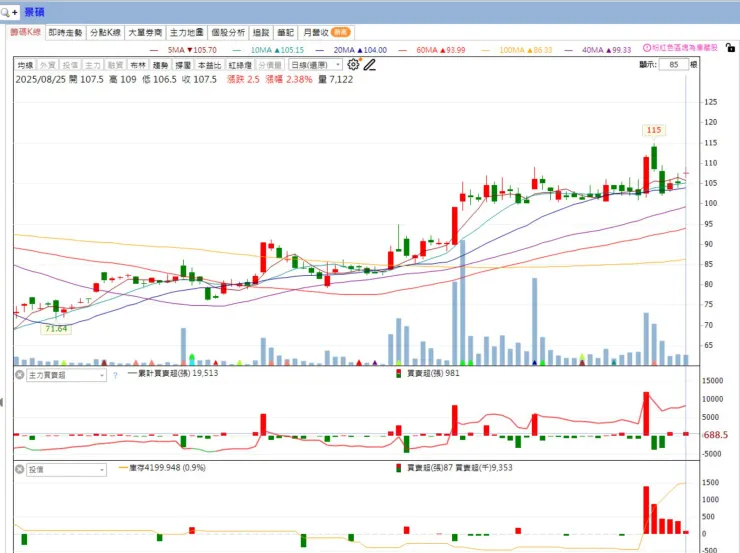Click the 顯示 bar count field 85
The image size is (740, 553).
click(x=673, y=65)
